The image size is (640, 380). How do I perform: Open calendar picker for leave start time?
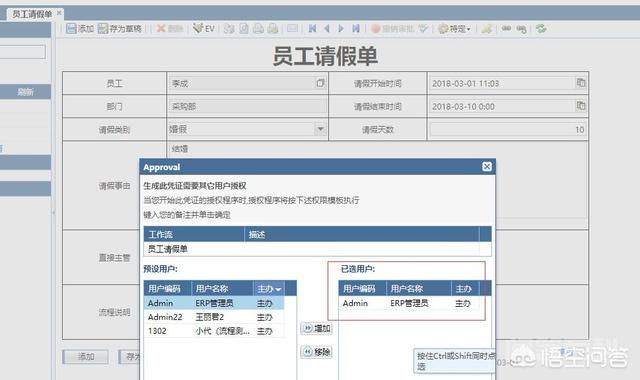point(580,83)
